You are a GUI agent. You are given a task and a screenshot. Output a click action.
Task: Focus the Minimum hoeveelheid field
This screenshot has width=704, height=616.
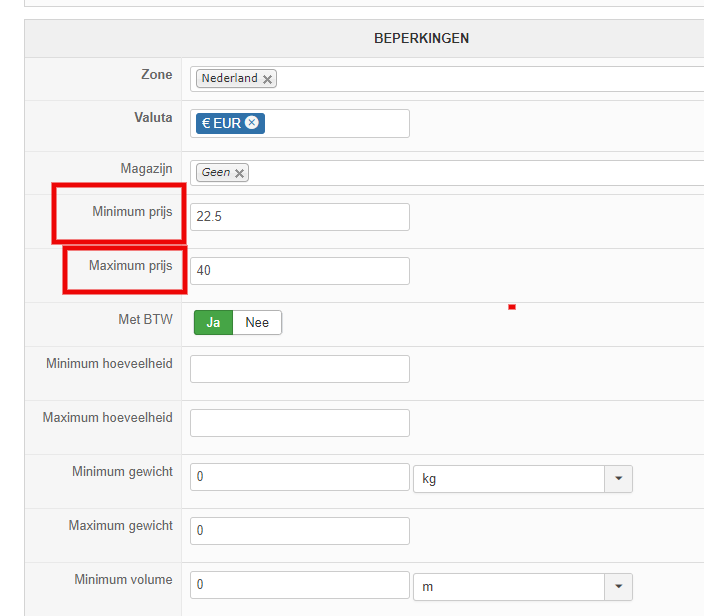(x=300, y=369)
